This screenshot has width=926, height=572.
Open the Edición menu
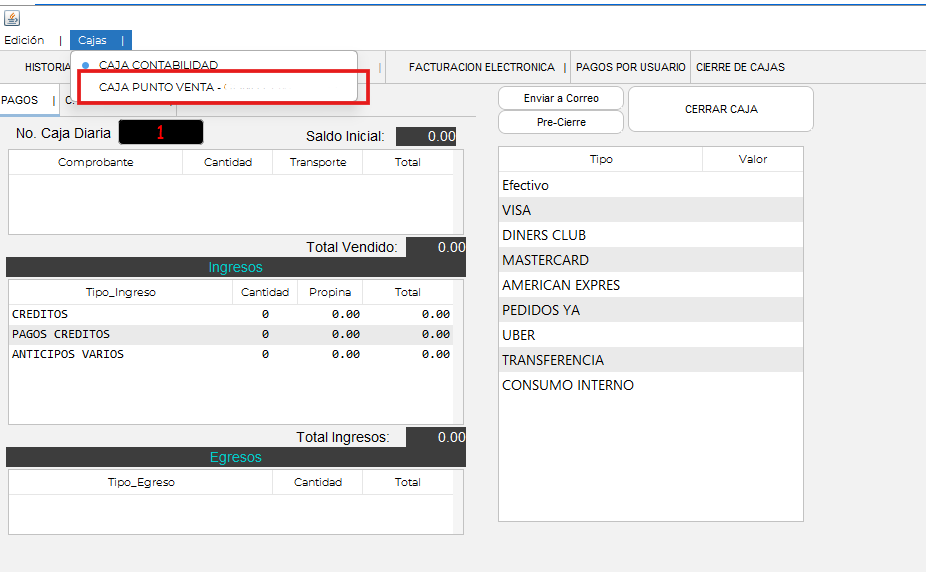pyautogui.click(x=24, y=40)
